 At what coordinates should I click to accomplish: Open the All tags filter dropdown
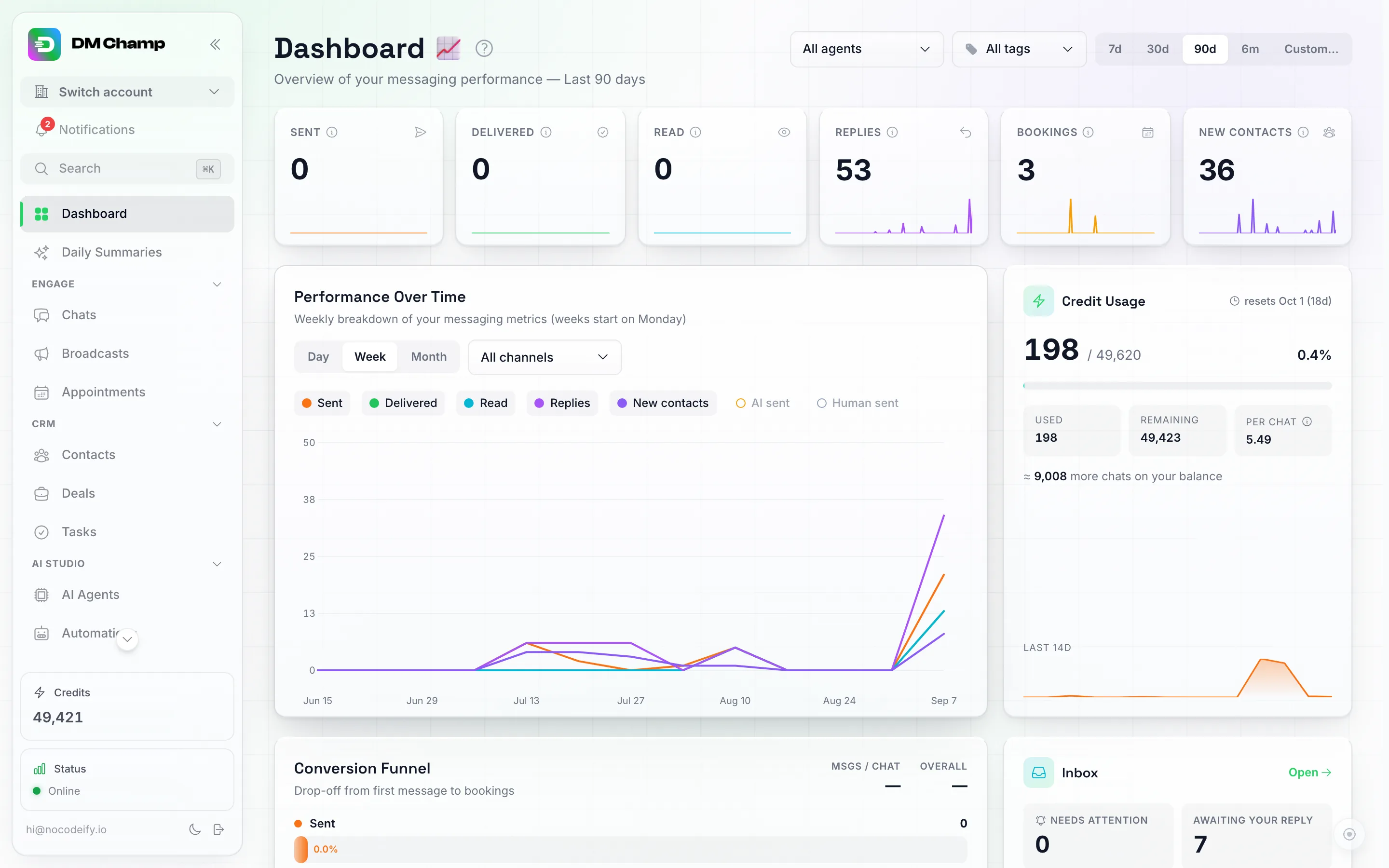click(x=1019, y=49)
